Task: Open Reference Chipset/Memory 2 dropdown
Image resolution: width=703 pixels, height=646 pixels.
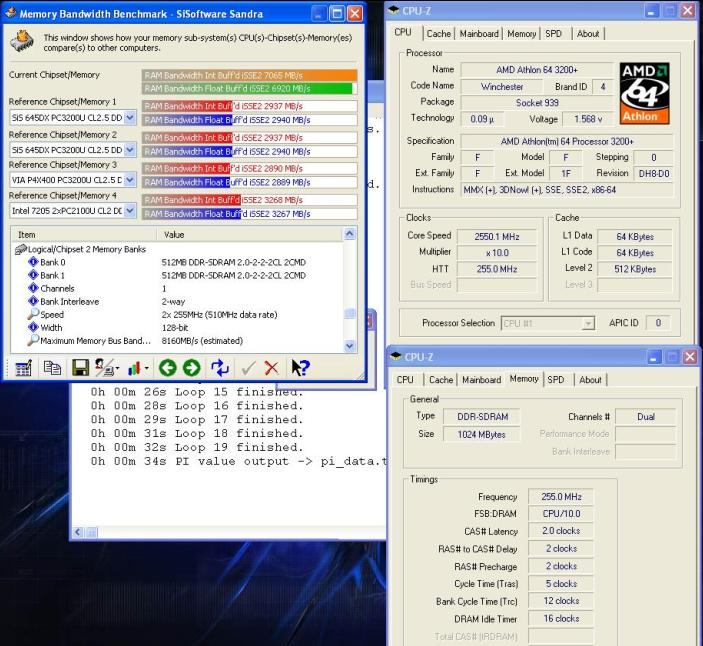Action: tap(130, 149)
